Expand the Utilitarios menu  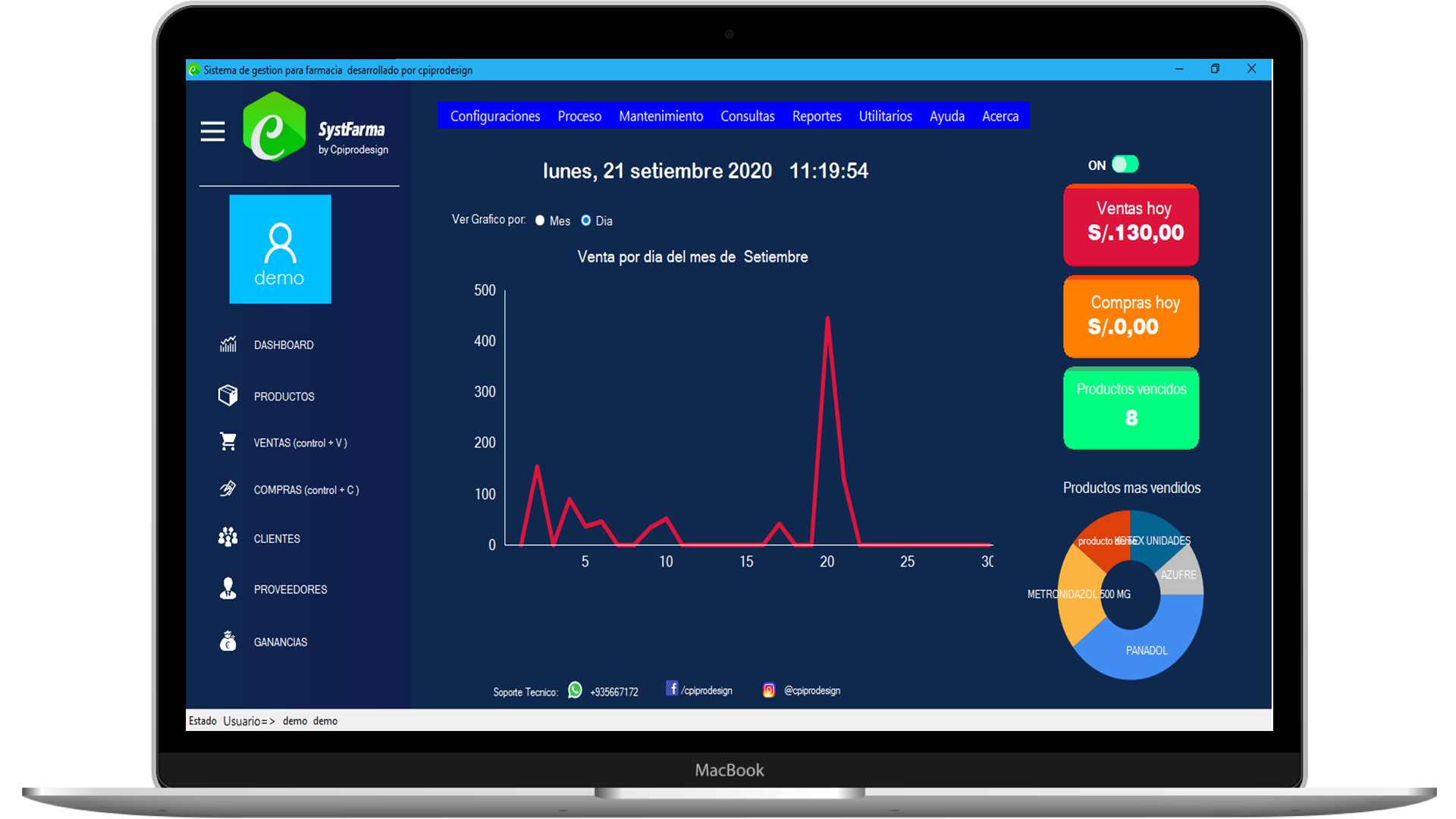[x=885, y=116]
